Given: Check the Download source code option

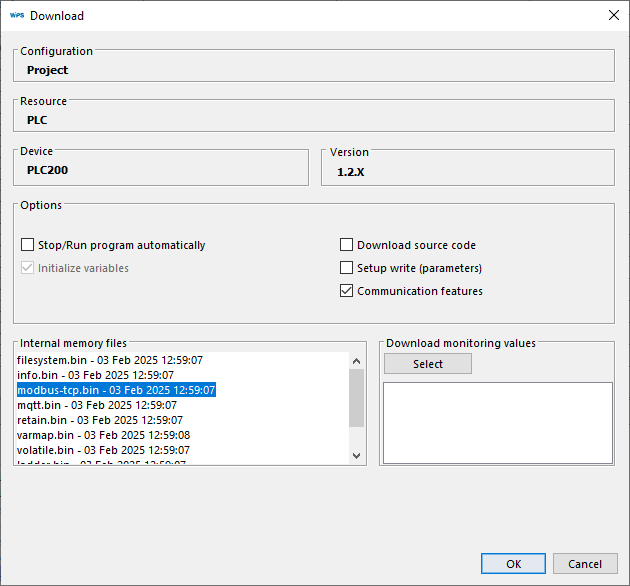Looking at the screenshot, I should pyautogui.click(x=347, y=245).
